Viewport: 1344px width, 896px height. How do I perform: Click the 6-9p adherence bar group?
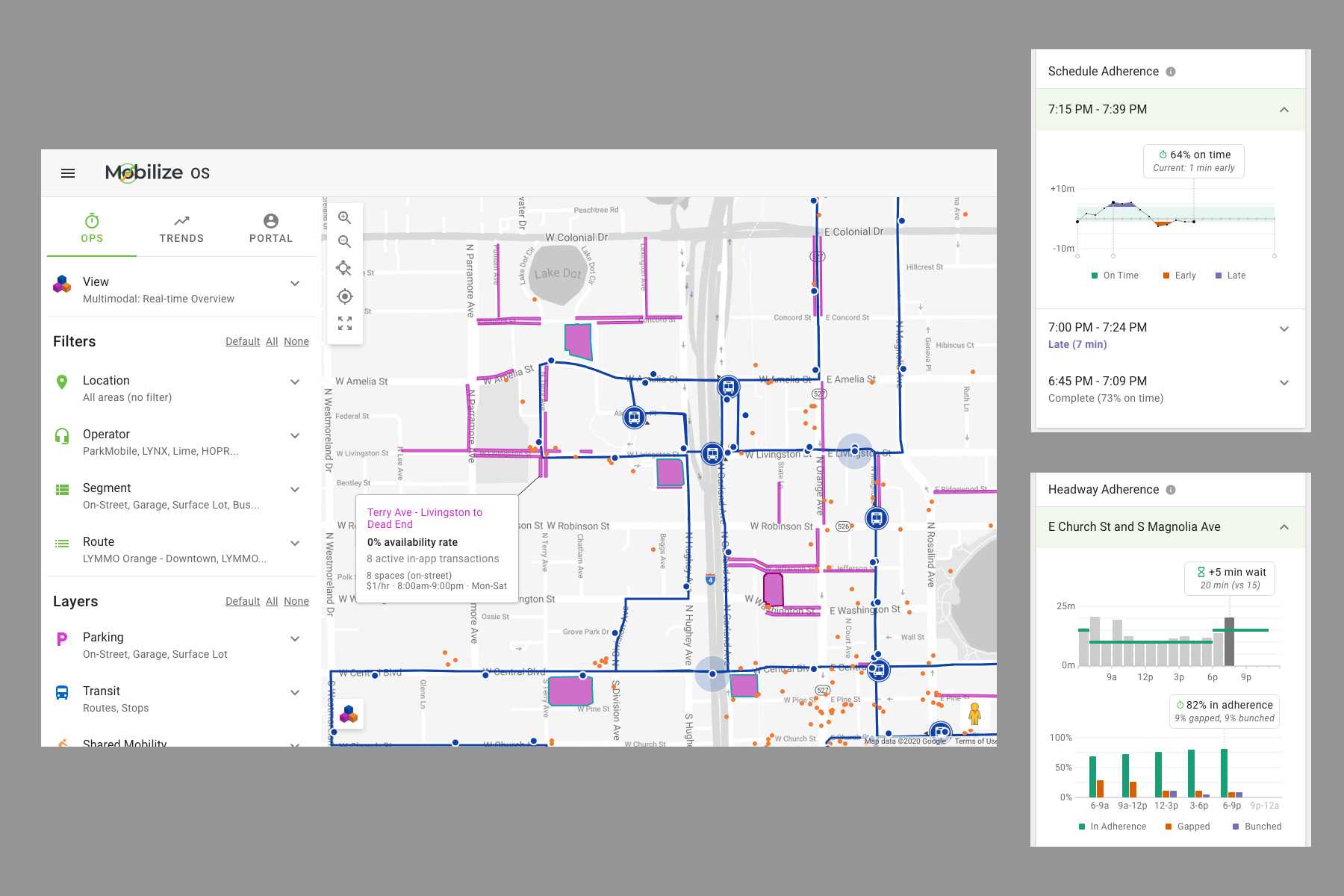click(1231, 774)
